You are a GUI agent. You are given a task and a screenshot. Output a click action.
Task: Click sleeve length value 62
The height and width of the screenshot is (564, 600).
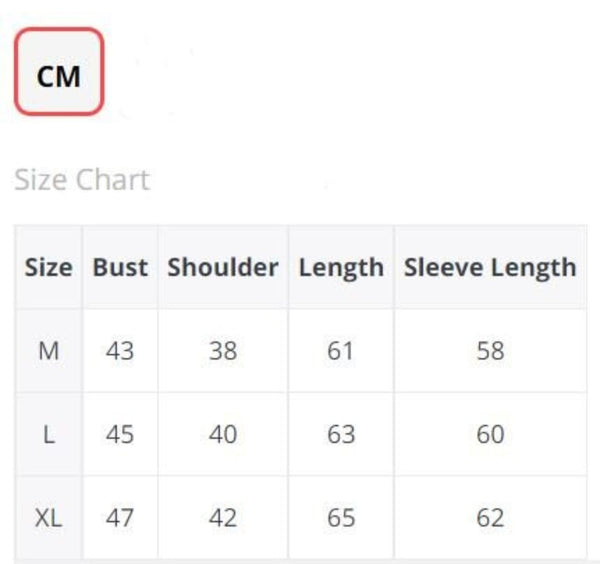coord(490,518)
